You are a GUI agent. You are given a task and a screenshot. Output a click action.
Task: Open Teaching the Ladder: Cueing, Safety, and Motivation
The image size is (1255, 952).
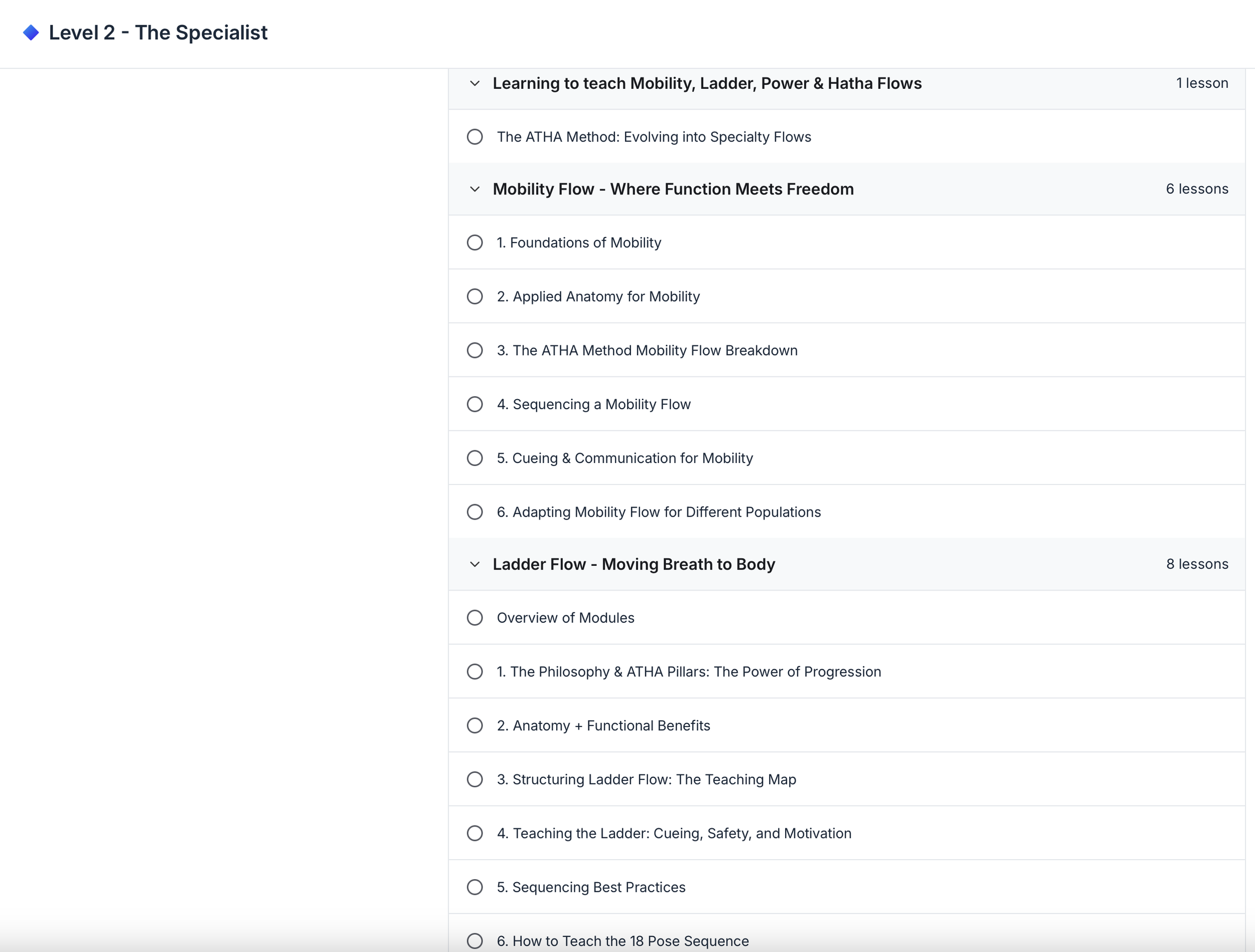[x=675, y=834]
